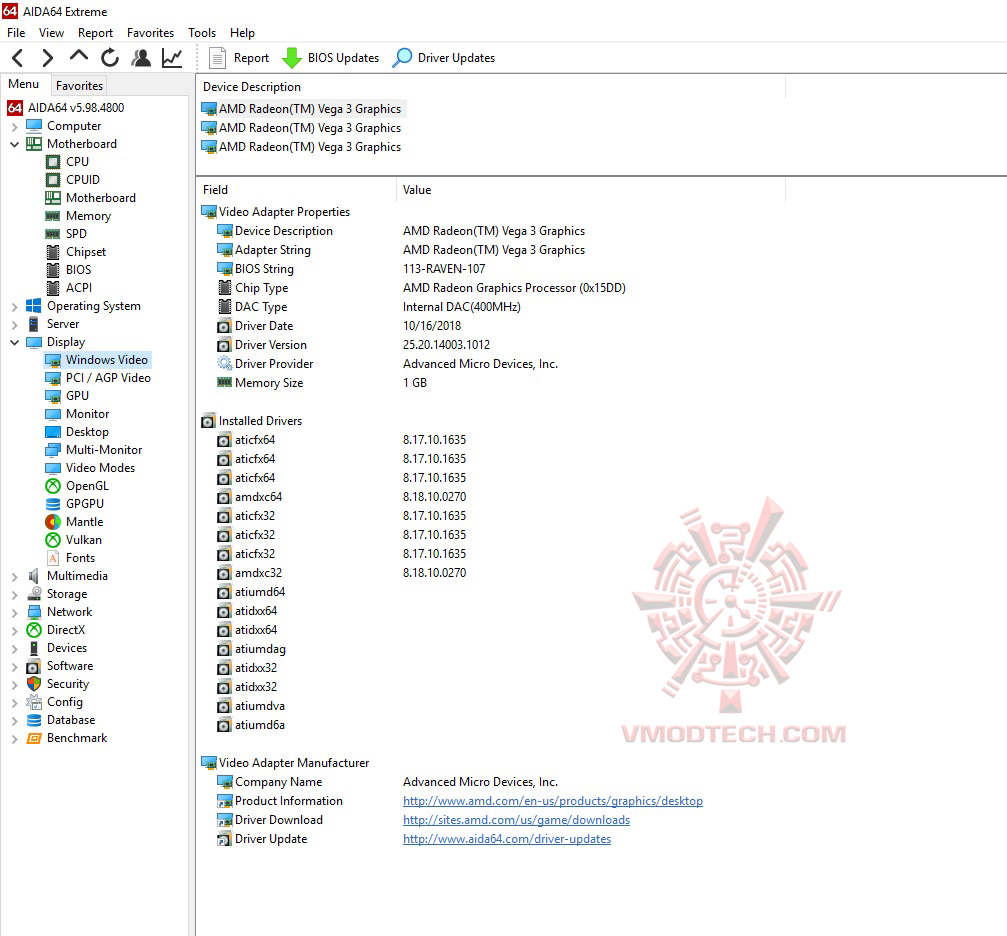Open the Help menu
This screenshot has height=936, width=1007.
coord(242,33)
